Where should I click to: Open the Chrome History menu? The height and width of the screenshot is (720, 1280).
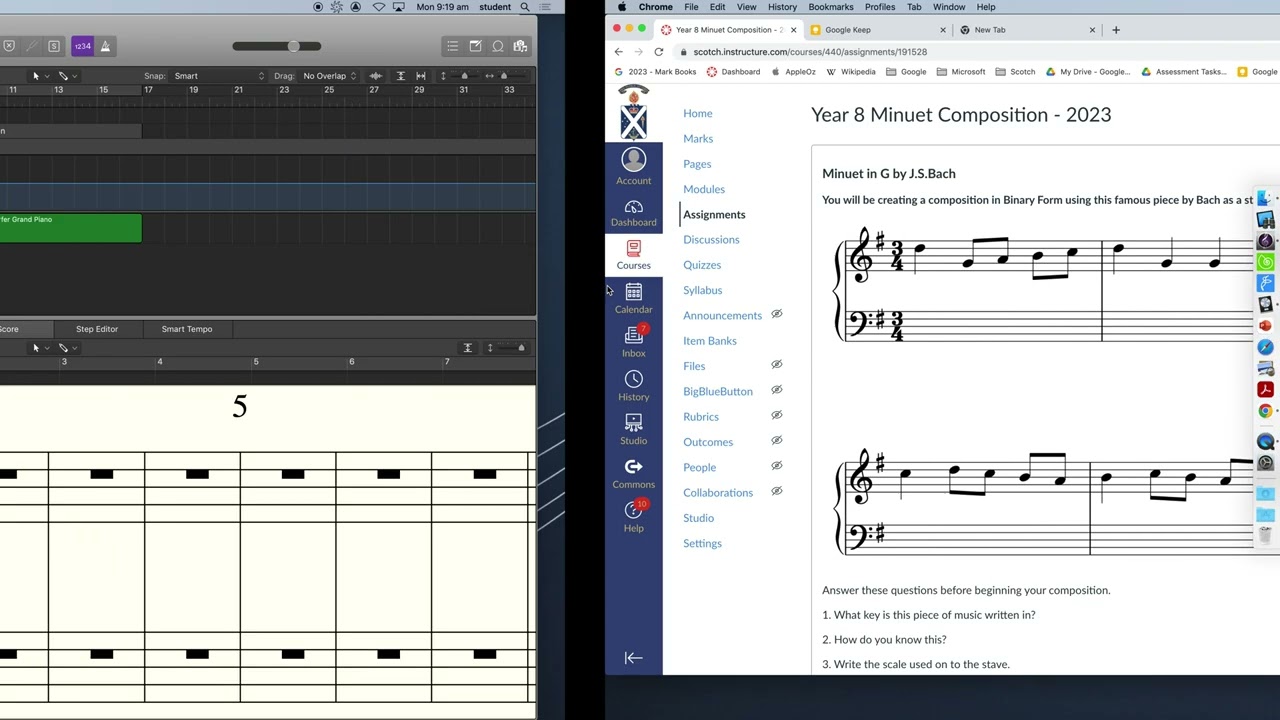[782, 7]
